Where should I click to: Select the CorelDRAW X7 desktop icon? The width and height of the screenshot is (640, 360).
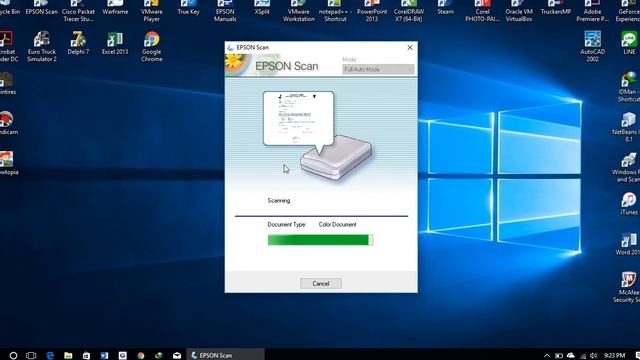click(409, 11)
